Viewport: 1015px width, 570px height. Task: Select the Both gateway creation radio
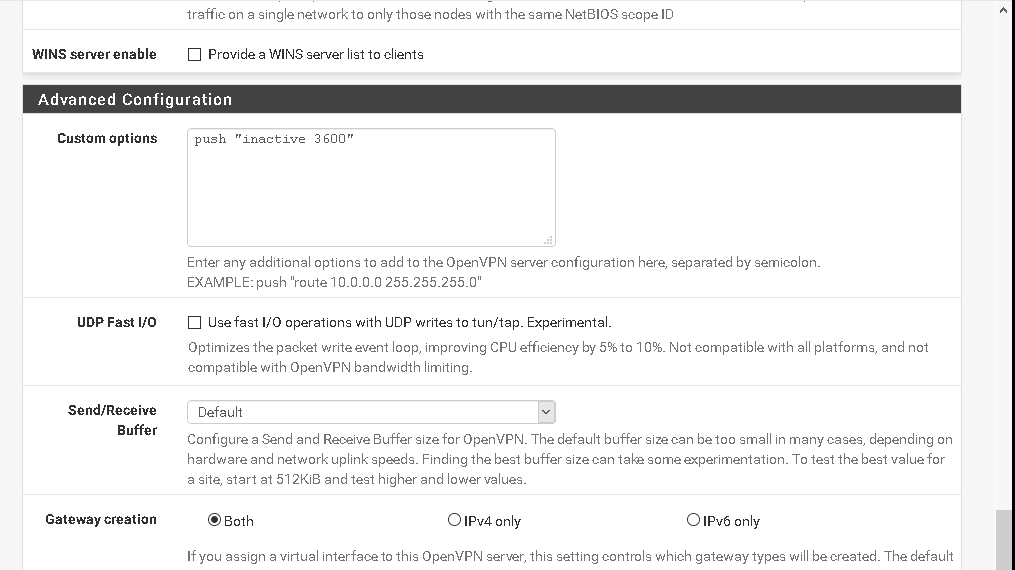tap(214, 520)
